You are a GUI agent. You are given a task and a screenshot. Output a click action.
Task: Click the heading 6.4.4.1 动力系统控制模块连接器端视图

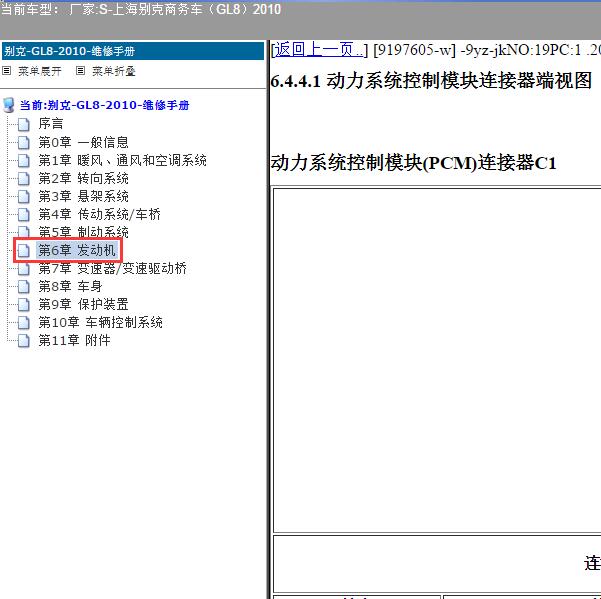[431, 81]
